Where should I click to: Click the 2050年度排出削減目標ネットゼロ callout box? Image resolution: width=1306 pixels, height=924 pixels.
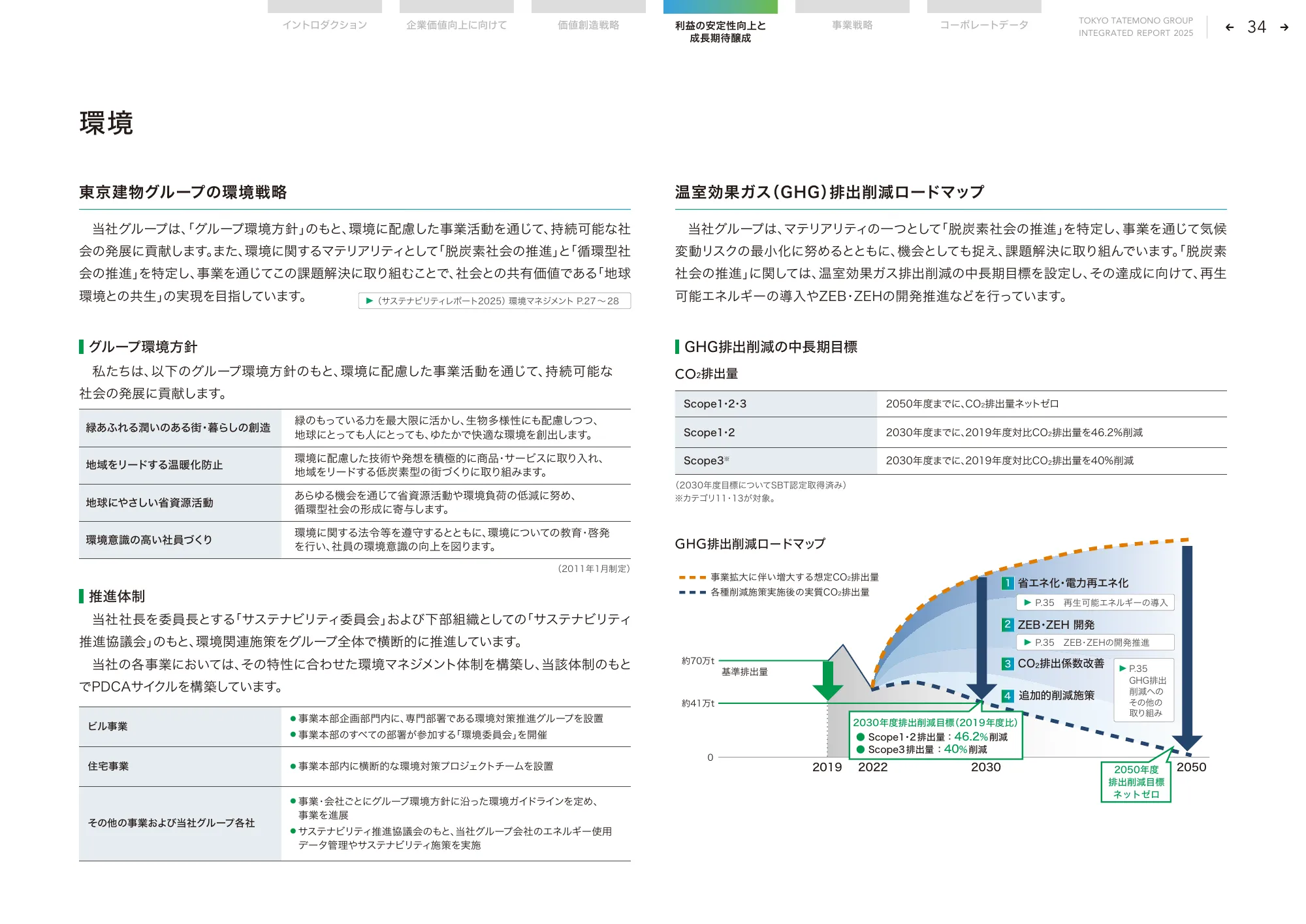click(1136, 782)
